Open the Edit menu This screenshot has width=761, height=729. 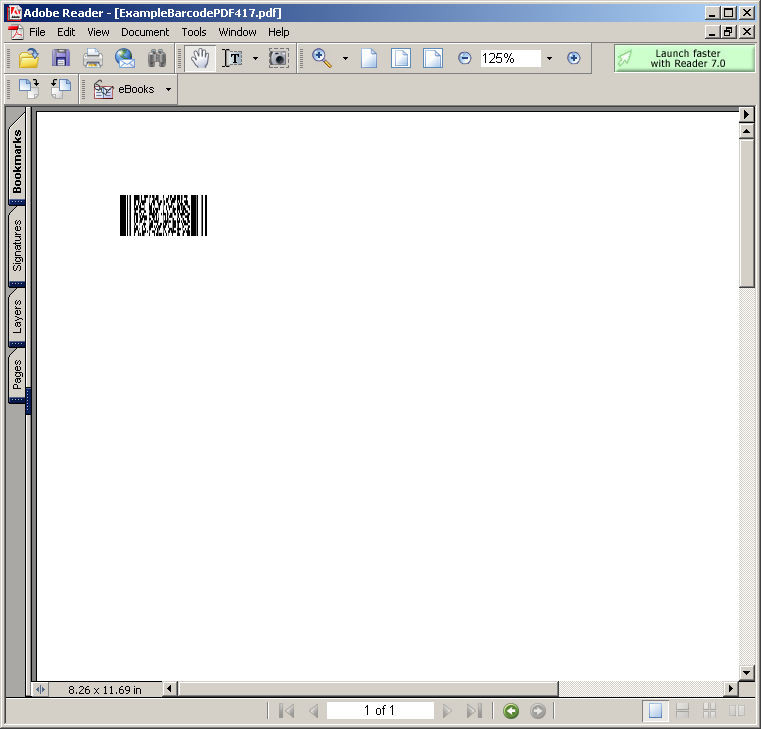tap(66, 32)
